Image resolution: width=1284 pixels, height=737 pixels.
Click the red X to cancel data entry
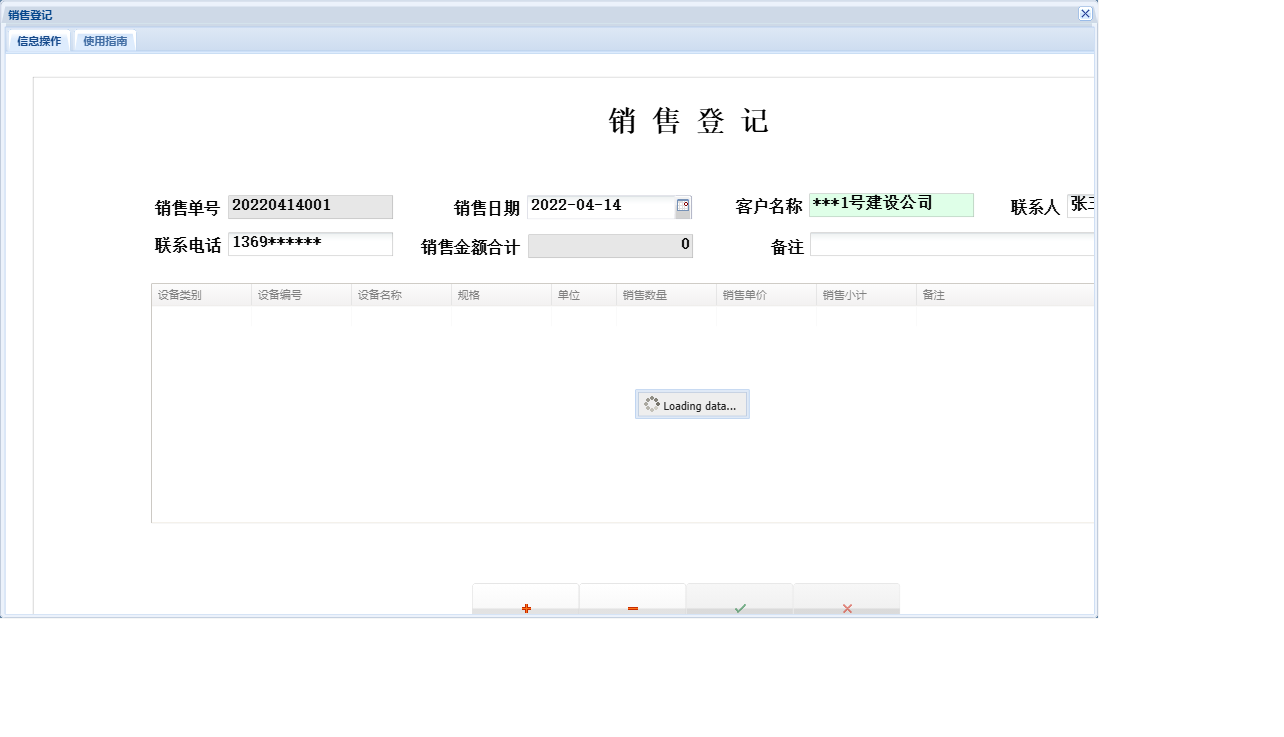(846, 606)
